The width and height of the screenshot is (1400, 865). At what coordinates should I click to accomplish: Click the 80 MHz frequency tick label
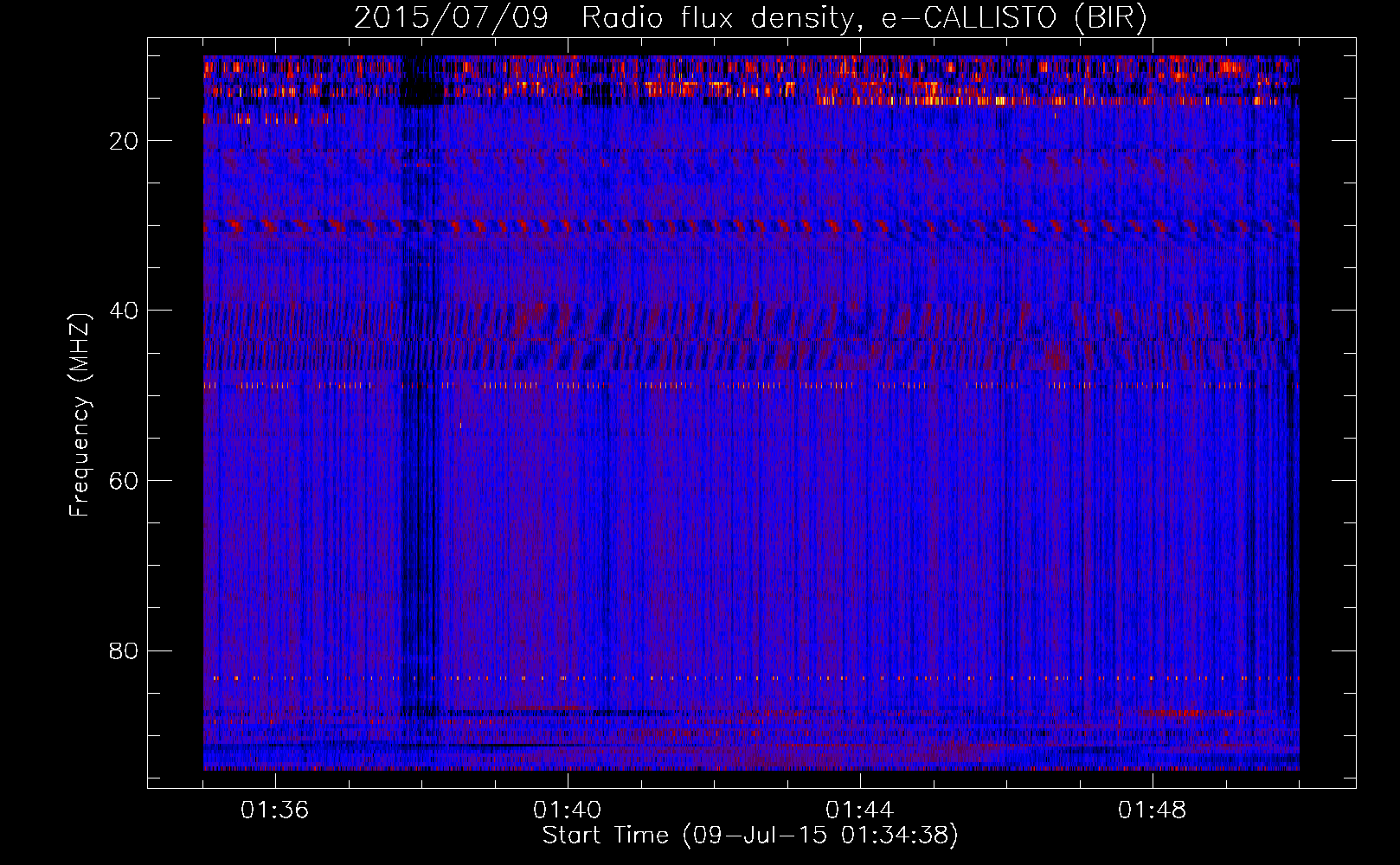pos(124,650)
